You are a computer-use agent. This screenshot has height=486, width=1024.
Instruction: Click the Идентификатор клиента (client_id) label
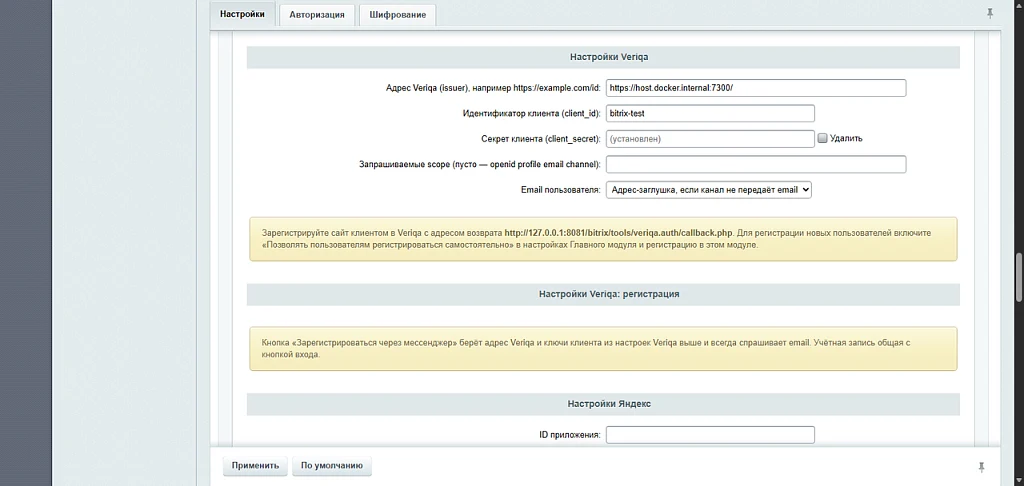pyautogui.click(x=532, y=113)
